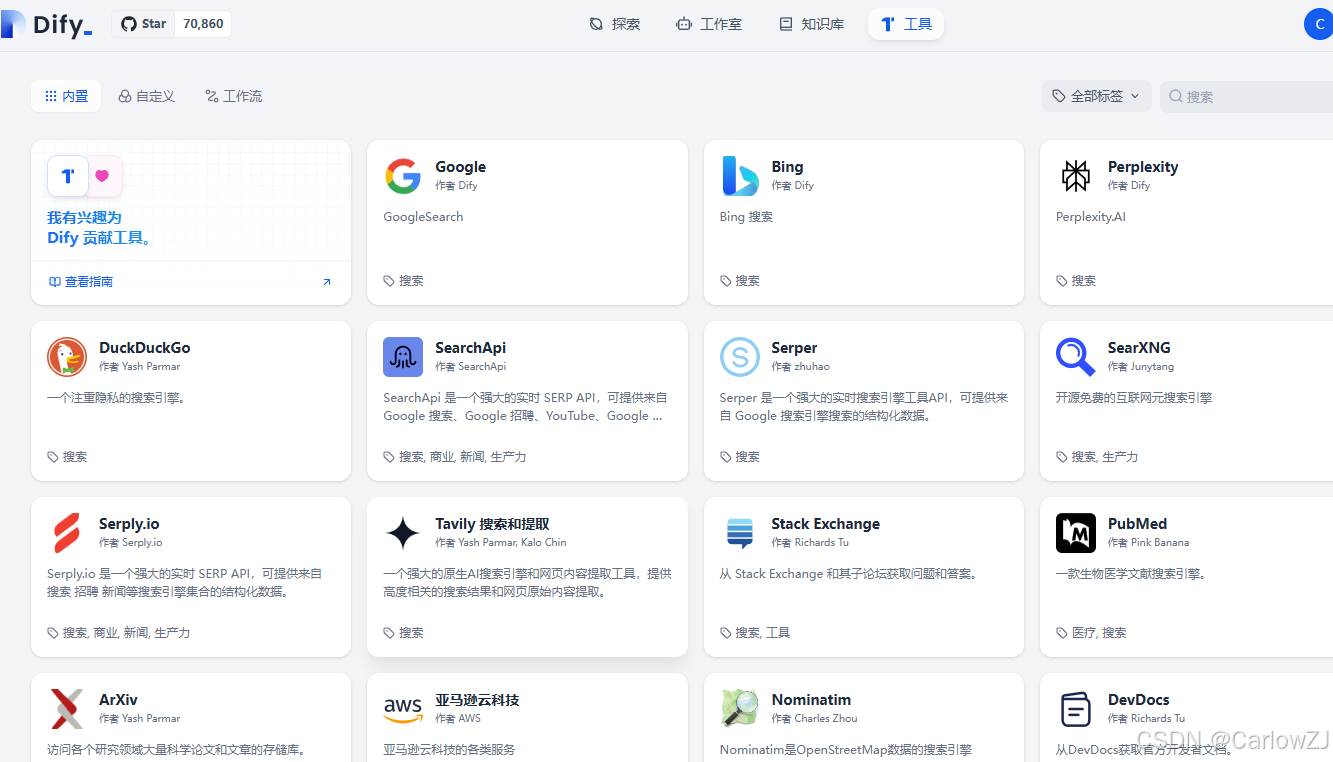This screenshot has width=1333, height=762.
Task: Click the AWS logo icon
Action: point(403,709)
